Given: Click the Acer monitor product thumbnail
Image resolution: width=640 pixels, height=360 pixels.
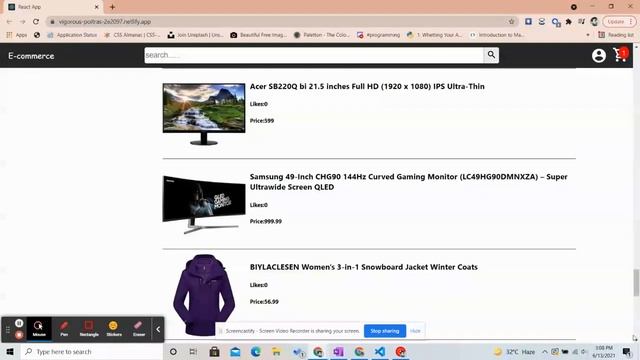Looking at the screenshot, I should (204, 114).
